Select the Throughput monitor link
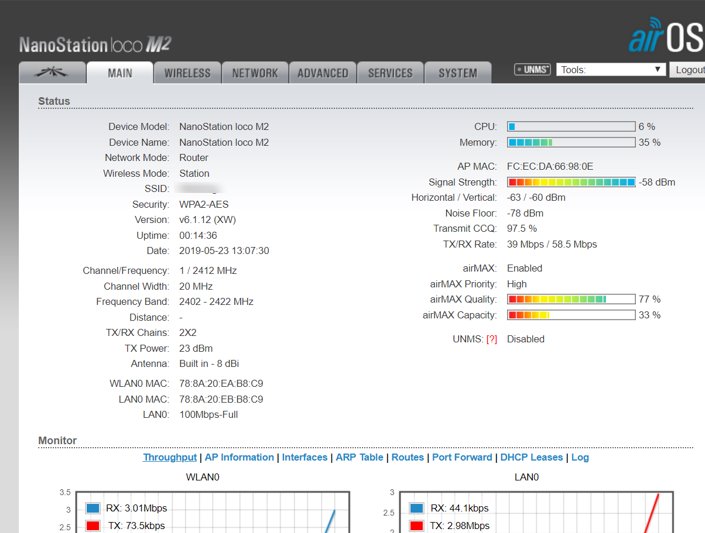 170,457
